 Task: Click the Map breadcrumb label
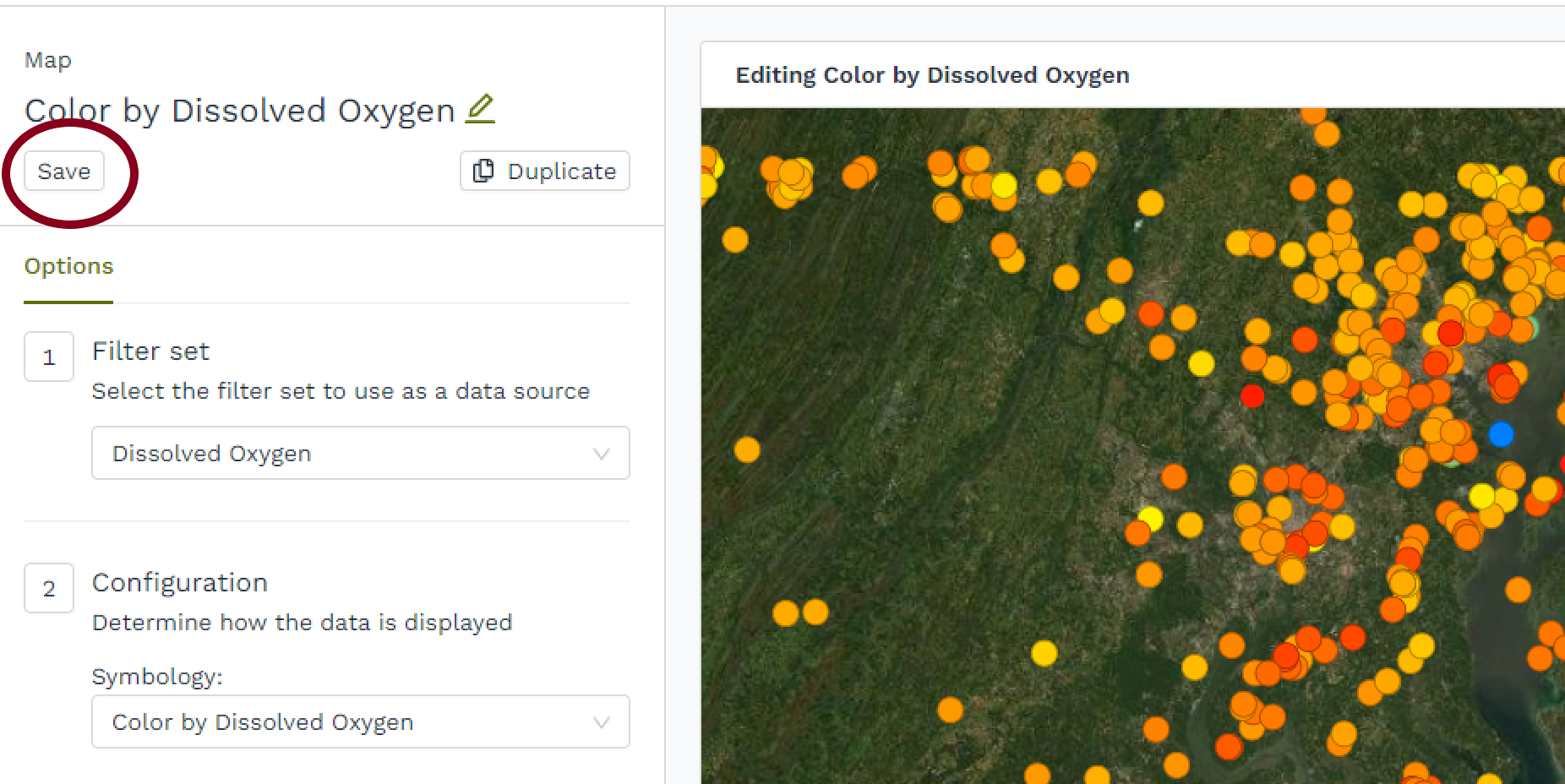(x=48, y=60)
